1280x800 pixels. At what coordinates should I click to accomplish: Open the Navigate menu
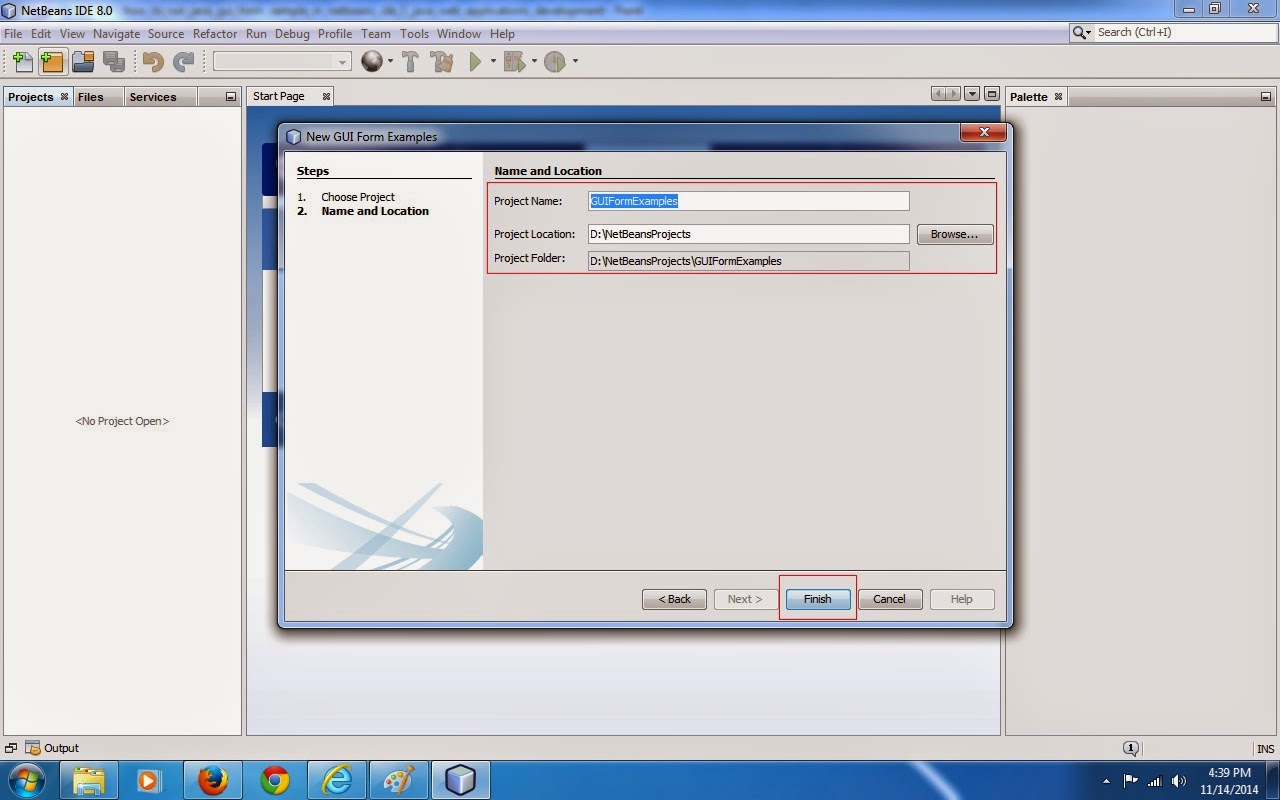[x=117, y=34]
